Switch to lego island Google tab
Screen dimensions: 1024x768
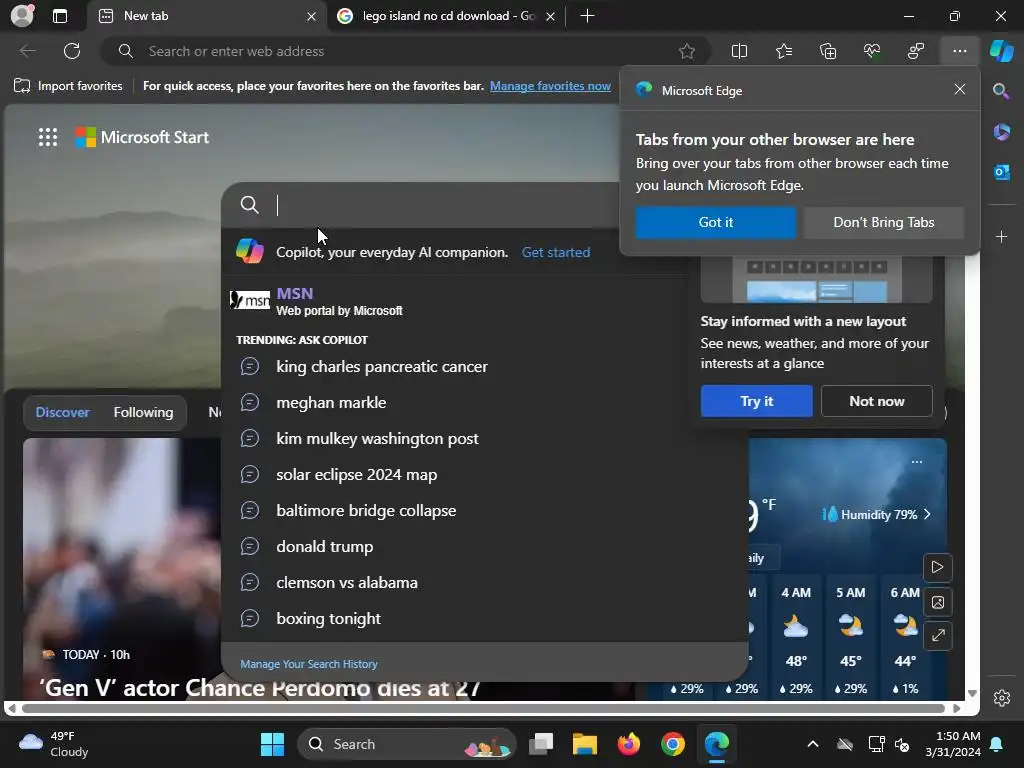[447, 16]
